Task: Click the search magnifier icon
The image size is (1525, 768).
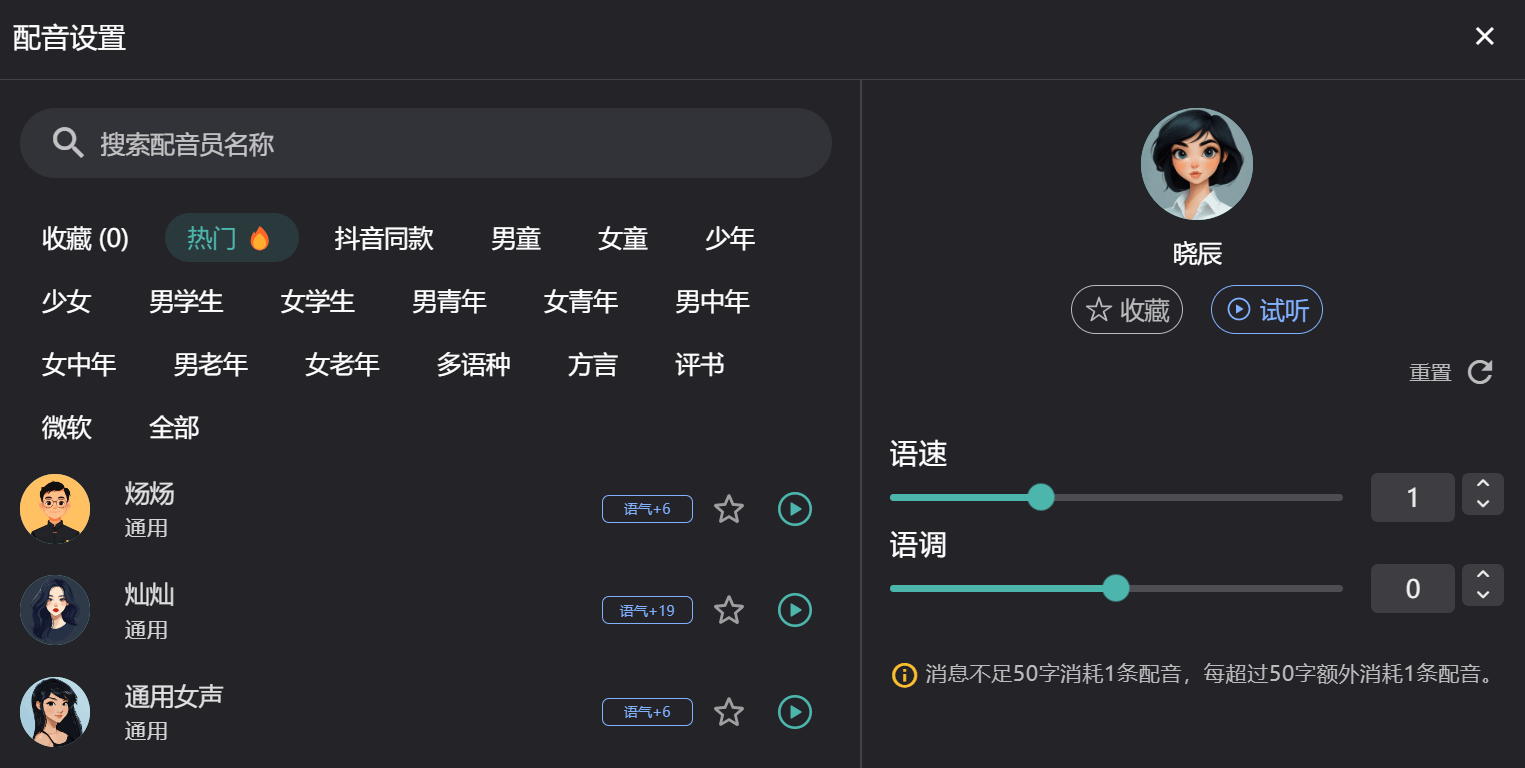Action: (x=67, y=142)
